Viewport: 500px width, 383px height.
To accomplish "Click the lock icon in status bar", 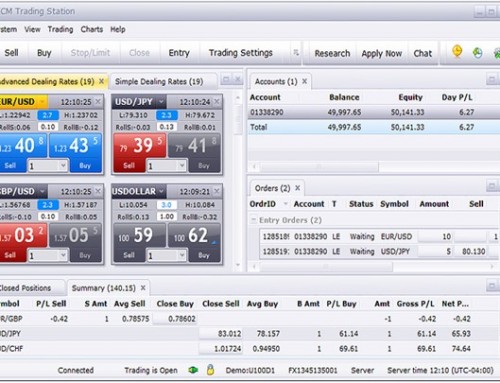I will (x=210, y=370).
